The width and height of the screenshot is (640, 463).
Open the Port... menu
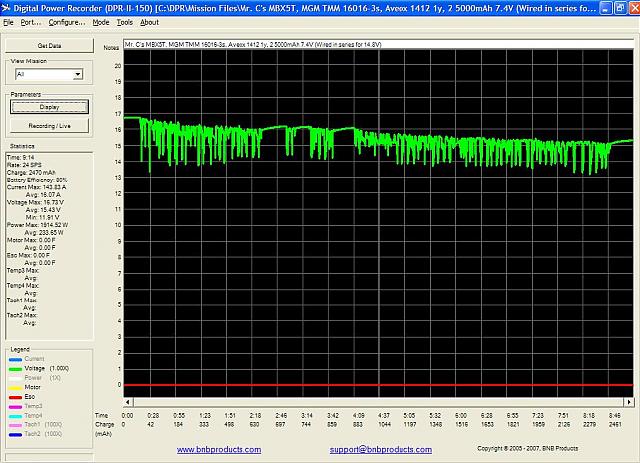click(x=31, y=21)
